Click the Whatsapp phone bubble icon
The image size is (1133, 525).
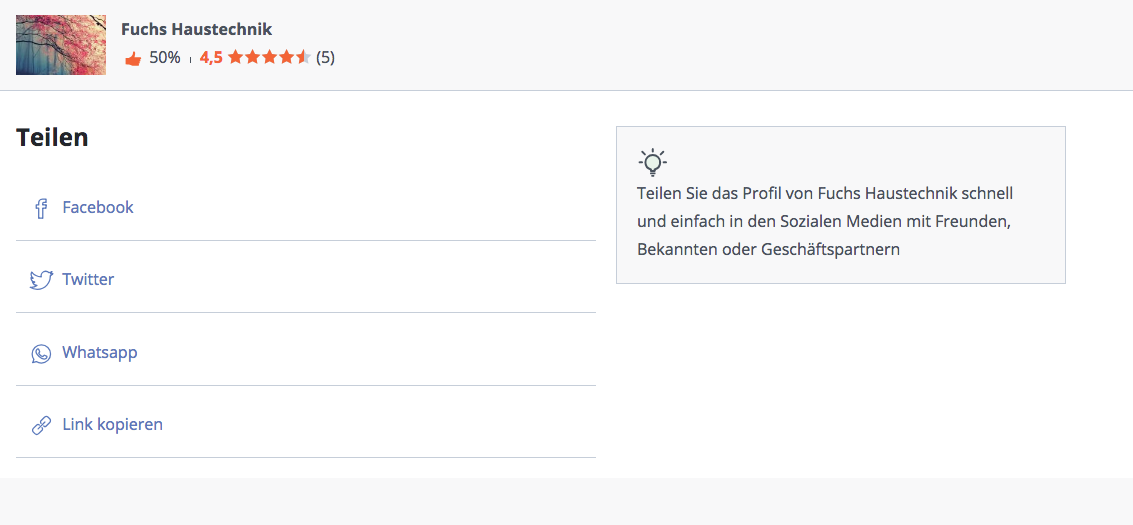click(x=41, y=353)
